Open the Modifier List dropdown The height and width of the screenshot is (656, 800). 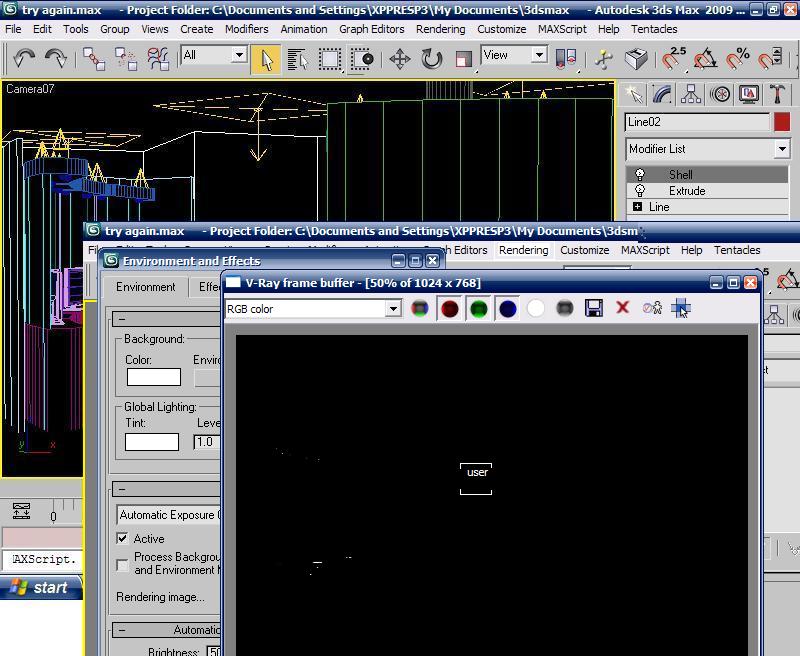tap(782, 149)
